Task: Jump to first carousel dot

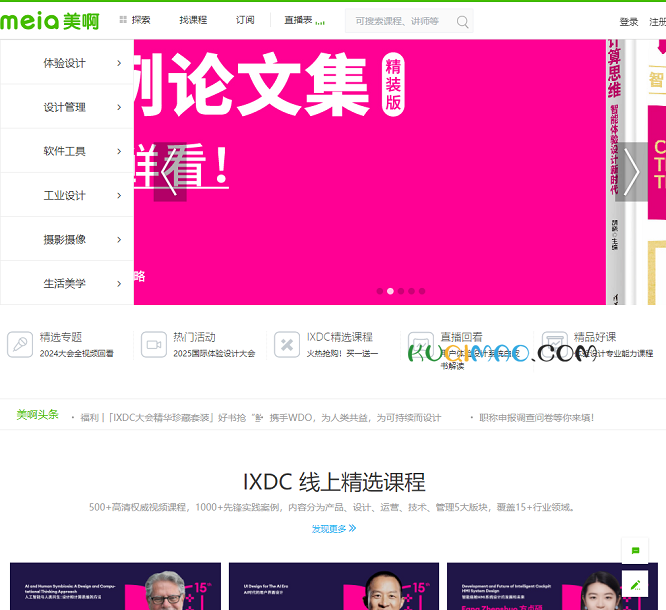Action: (380, 291)
